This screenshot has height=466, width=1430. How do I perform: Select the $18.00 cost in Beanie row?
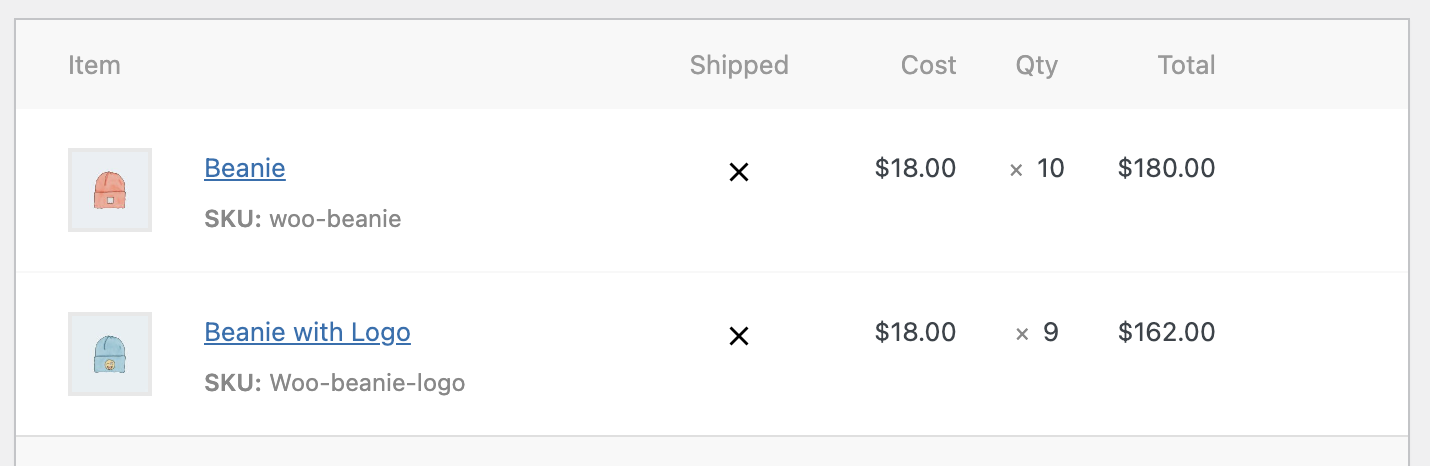coord(915,168)
